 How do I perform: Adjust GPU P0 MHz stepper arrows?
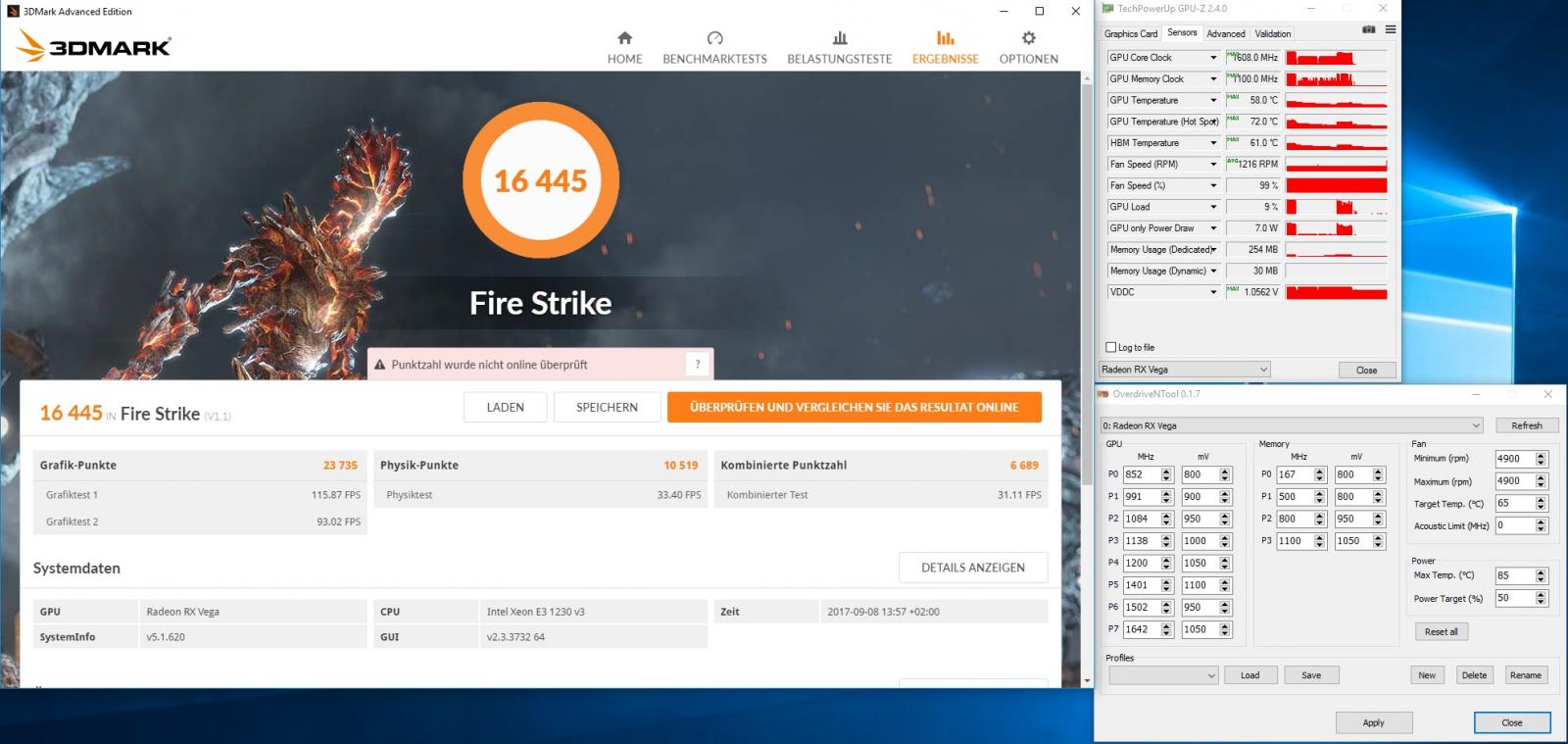[x=1166, y=474]
